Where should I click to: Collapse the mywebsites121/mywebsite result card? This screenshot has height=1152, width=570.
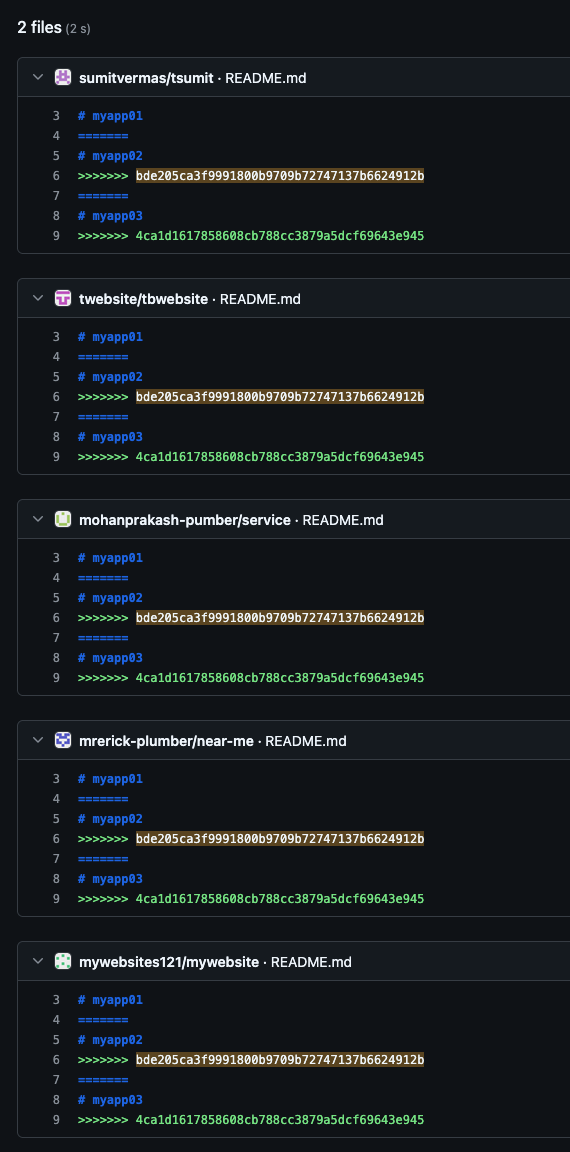point(38,962)
